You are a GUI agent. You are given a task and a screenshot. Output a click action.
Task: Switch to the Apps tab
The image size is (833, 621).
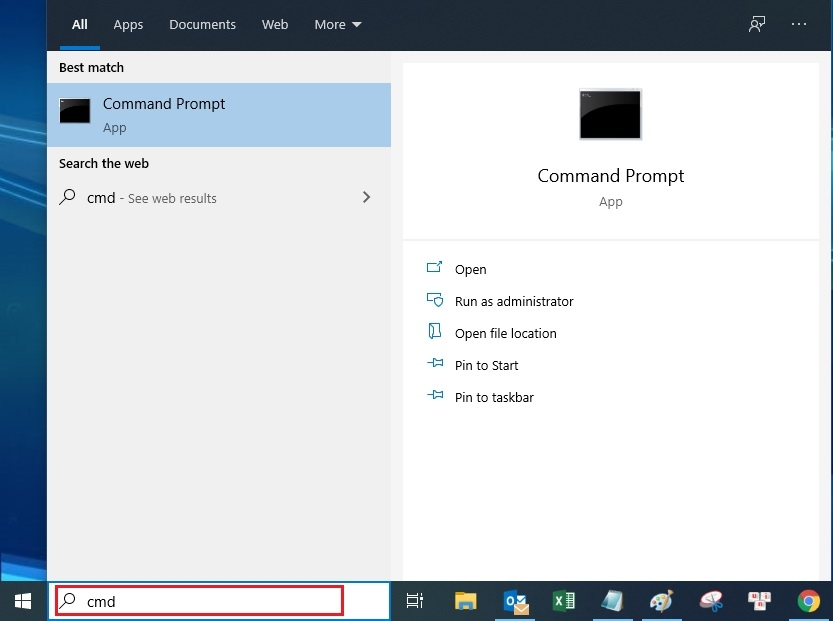pyautogui.click(x=128, y=24)
